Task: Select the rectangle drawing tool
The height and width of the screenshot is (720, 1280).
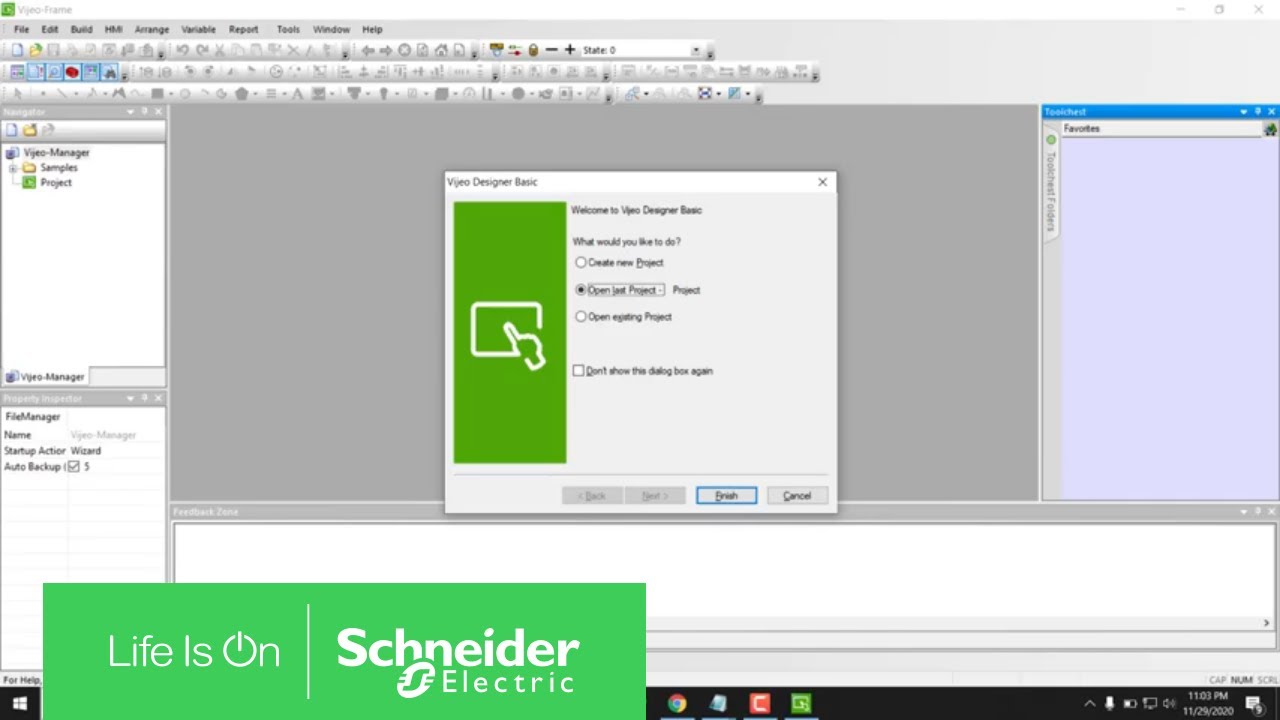Action: coord(157,94)
